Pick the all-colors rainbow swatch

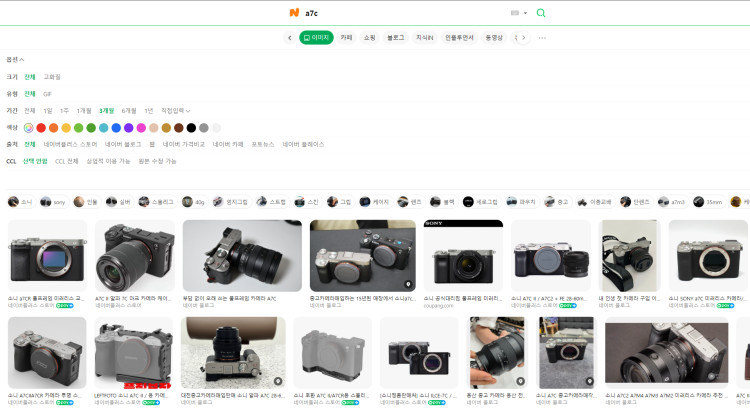(28, 127)
